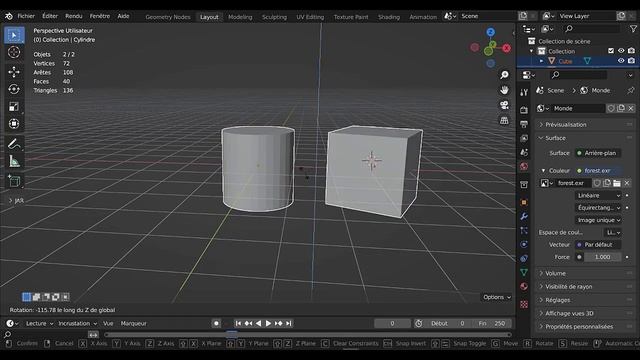
Task: Open the Options dropdown in viewport
Action: (x=496, y=297)
